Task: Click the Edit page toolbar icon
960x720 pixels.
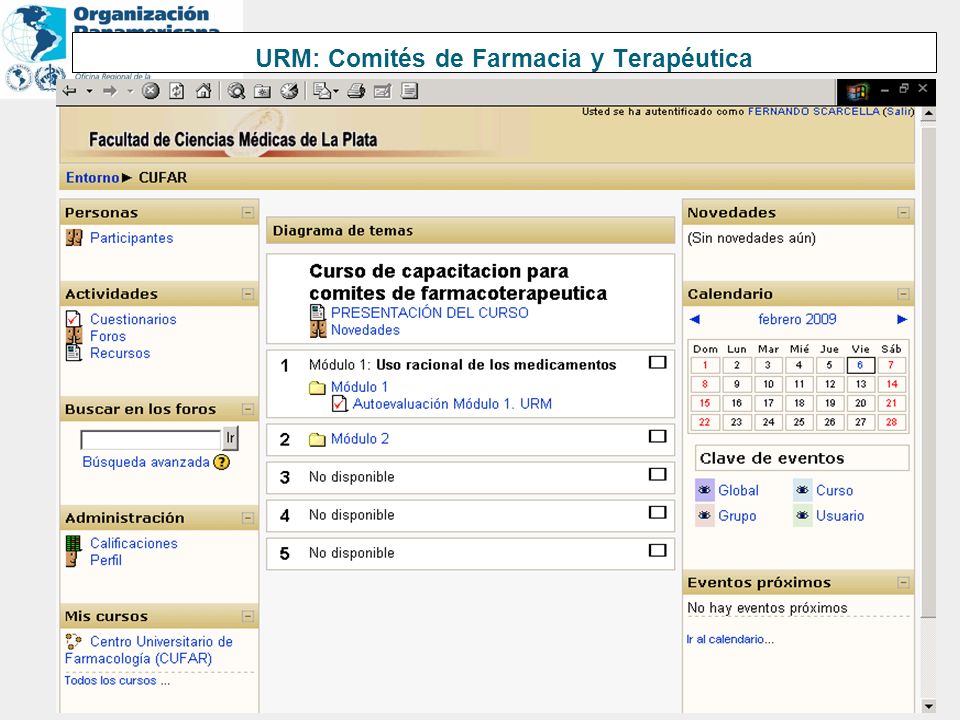Action: [383, 91]
